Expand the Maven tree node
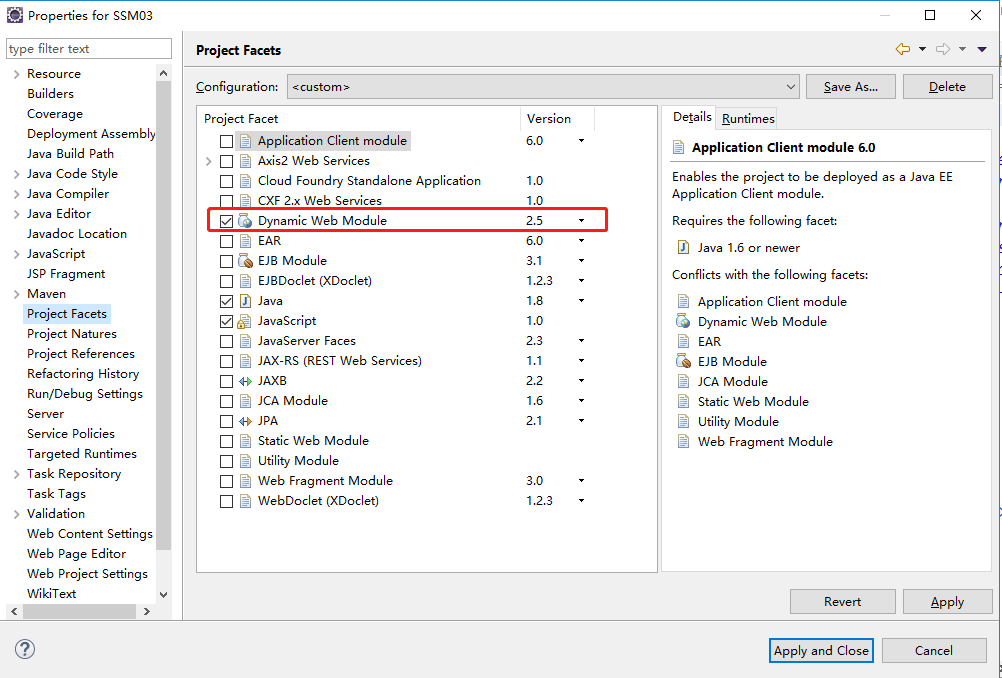 point(16,294)
